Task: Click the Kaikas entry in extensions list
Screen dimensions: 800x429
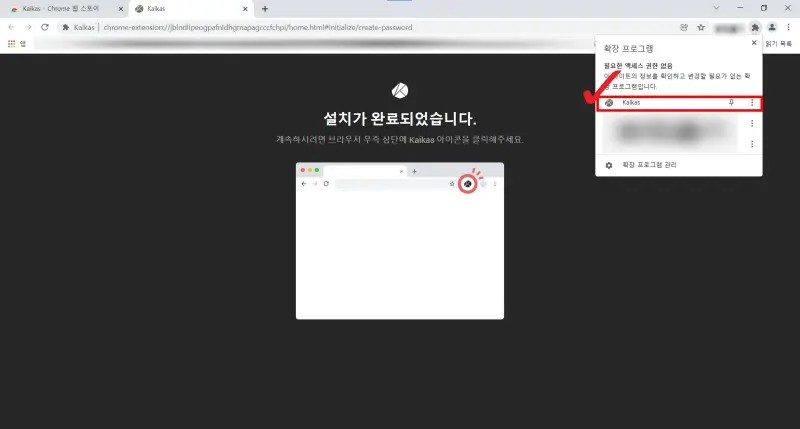Action: tap(679, 103)
